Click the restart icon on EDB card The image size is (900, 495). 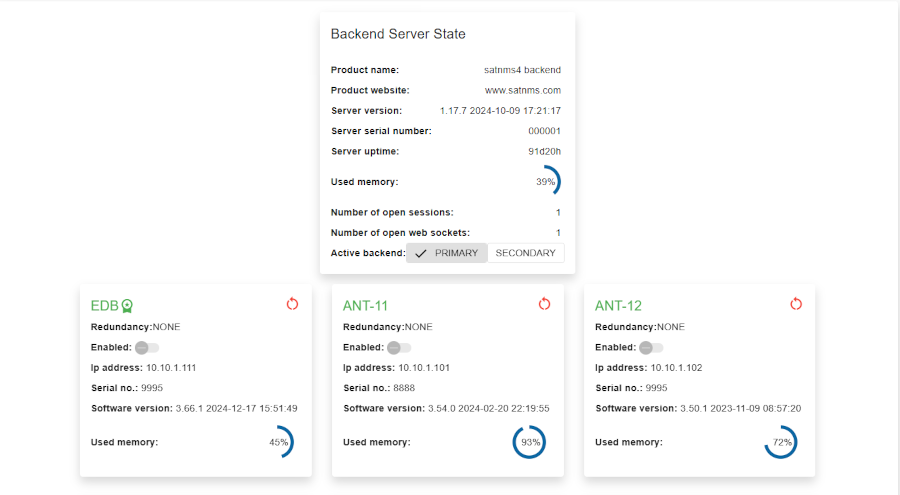pos(292,304)
